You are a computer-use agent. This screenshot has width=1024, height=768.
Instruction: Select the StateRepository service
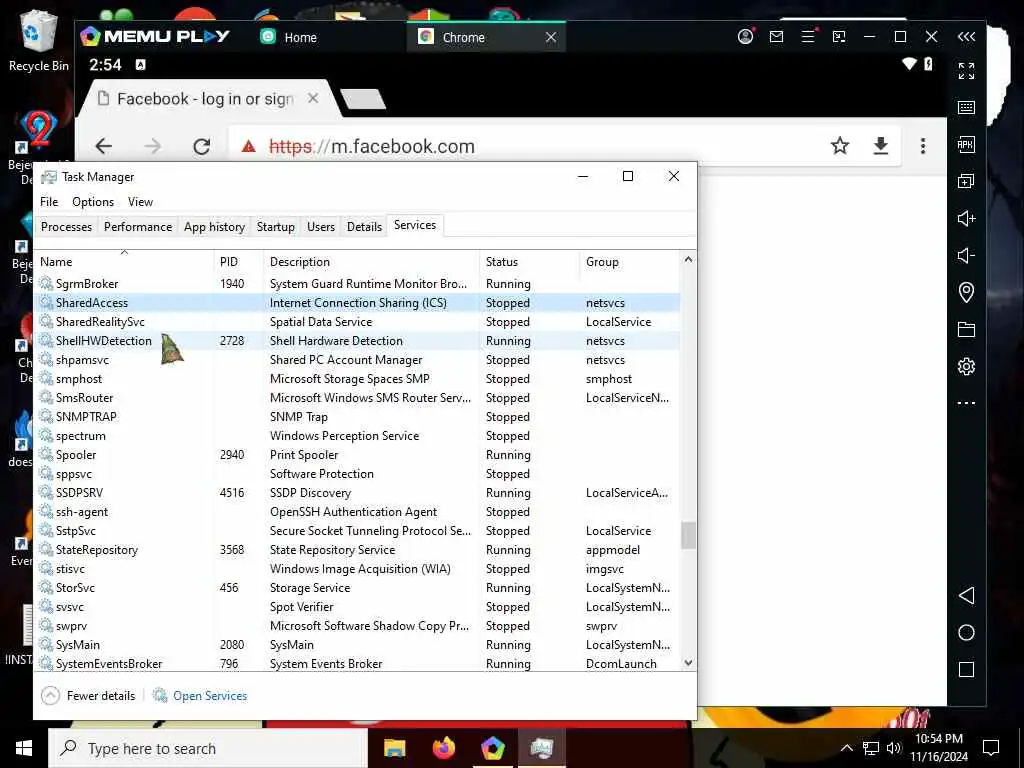pos(357,550)
